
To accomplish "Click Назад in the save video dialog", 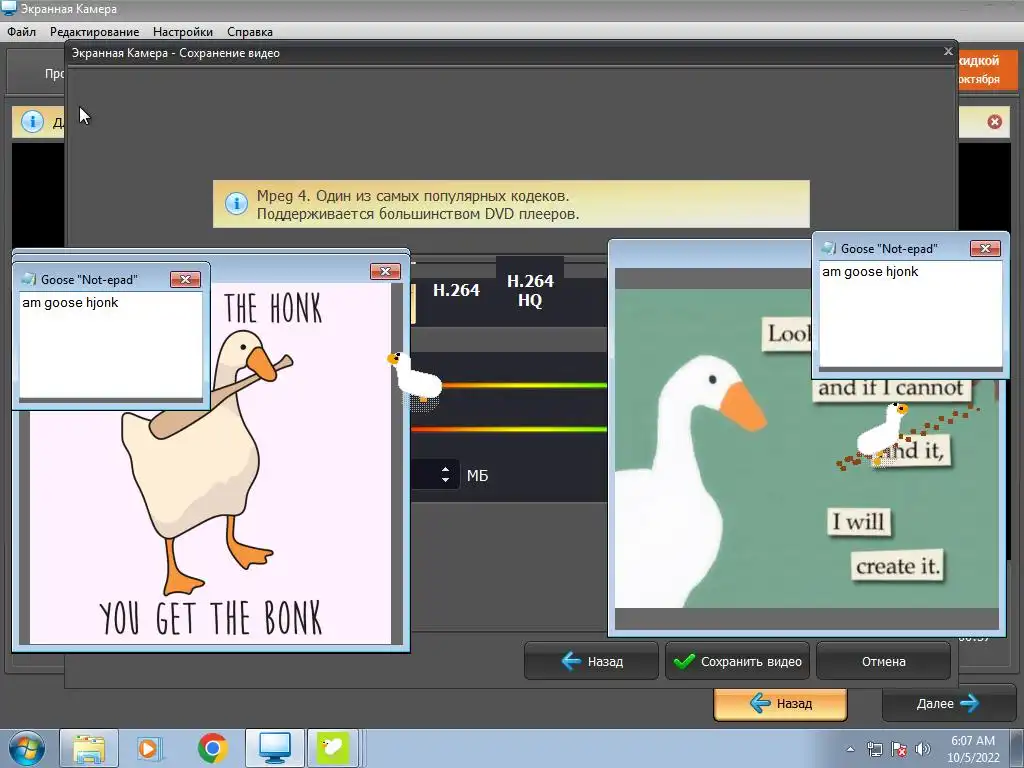I will point(591,661).
